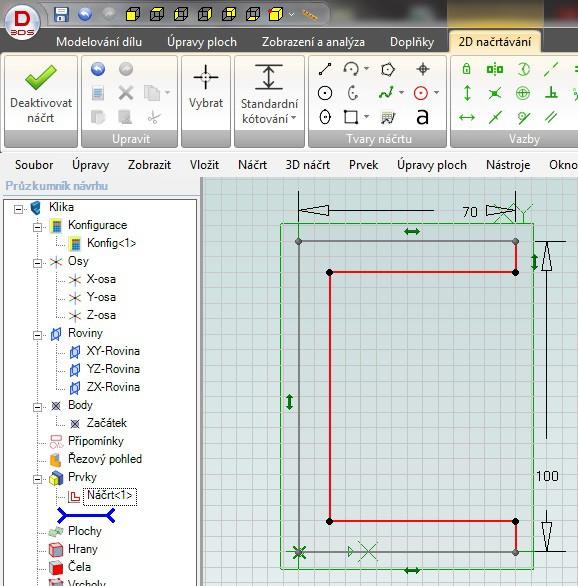Screen dimensions: 578x586
Task: Collapse the Klika root node
Action: pyautogui.click(x=18, y=209)
